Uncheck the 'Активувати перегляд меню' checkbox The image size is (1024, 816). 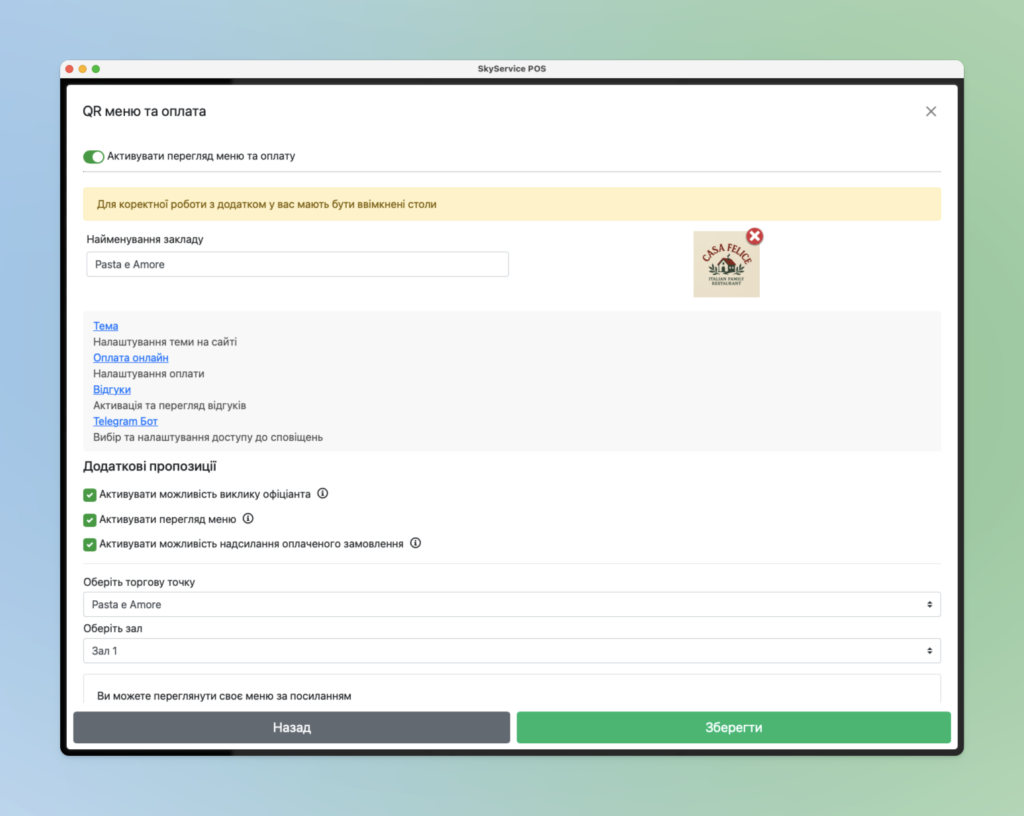point(90,520)
